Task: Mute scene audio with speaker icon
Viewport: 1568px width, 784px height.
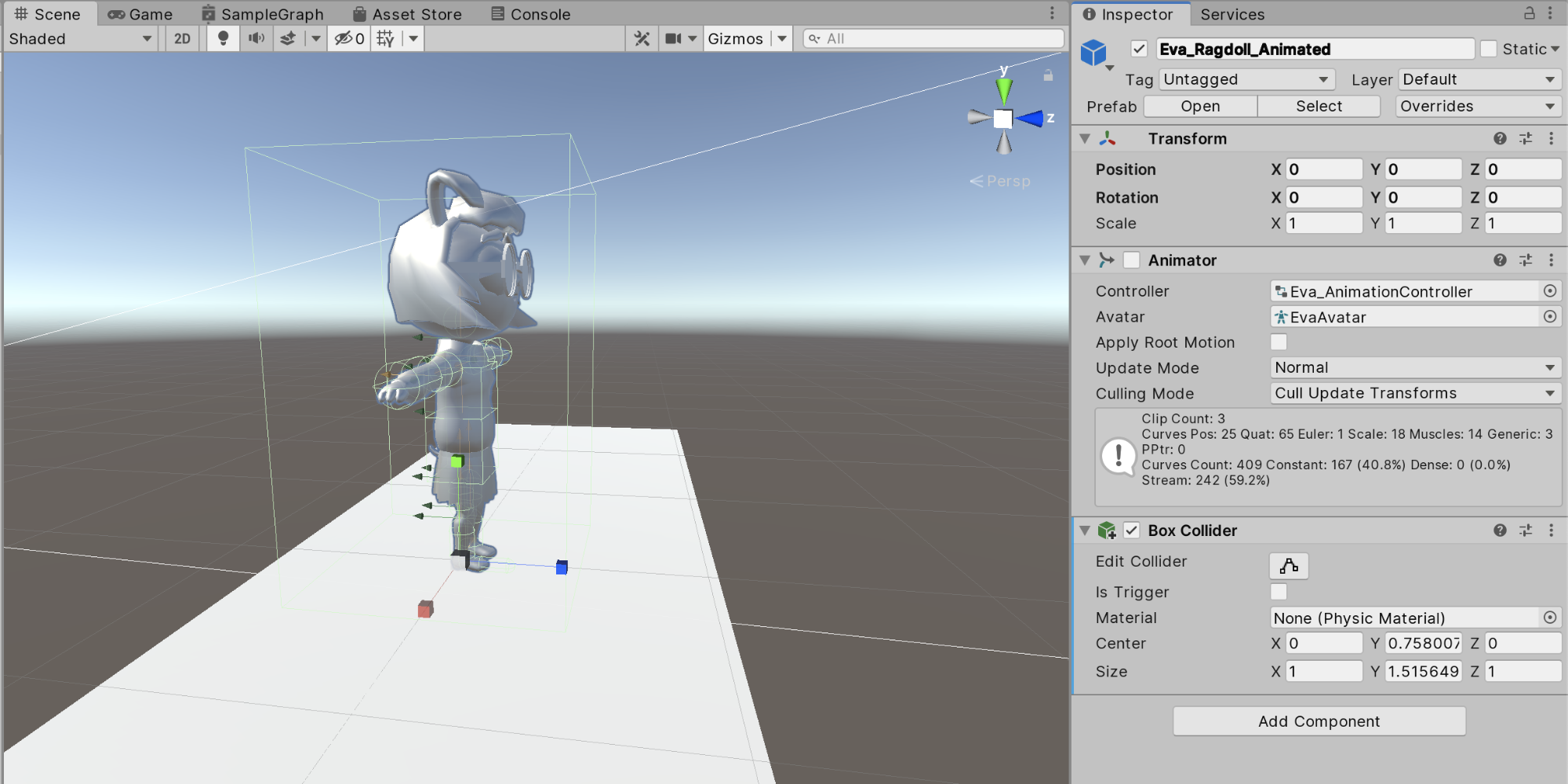Action: coord(256,38)
